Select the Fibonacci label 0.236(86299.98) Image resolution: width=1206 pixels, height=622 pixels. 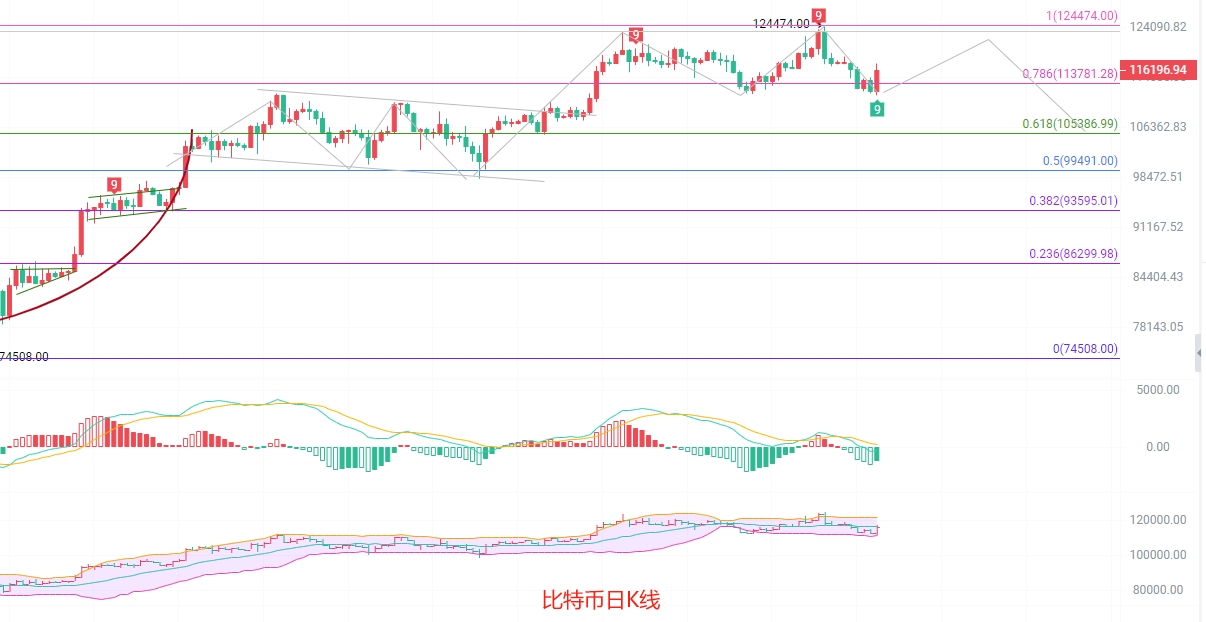coord(1073,255)
